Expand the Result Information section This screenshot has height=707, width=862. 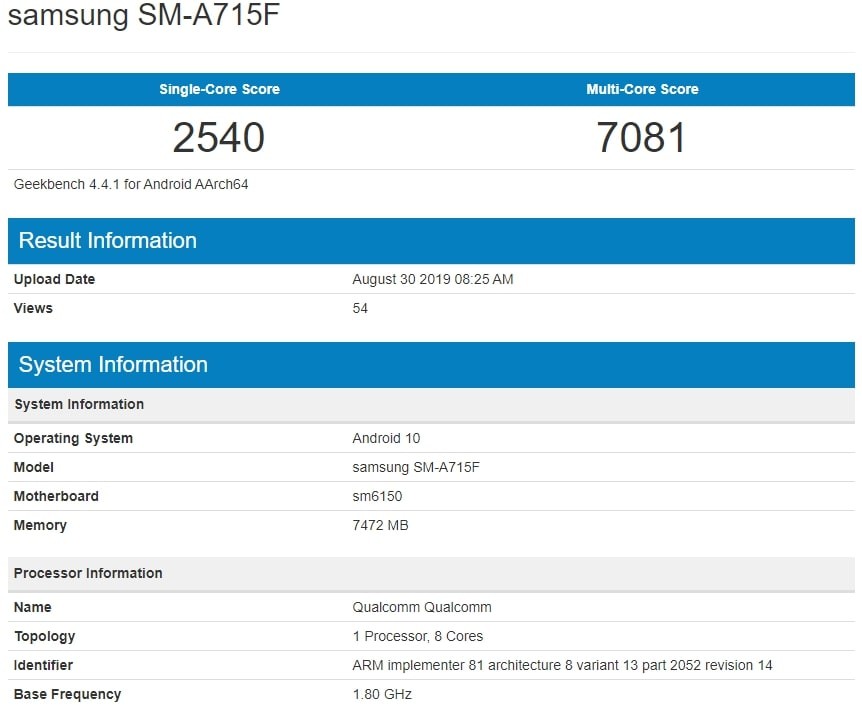click(x=107, y=240)
